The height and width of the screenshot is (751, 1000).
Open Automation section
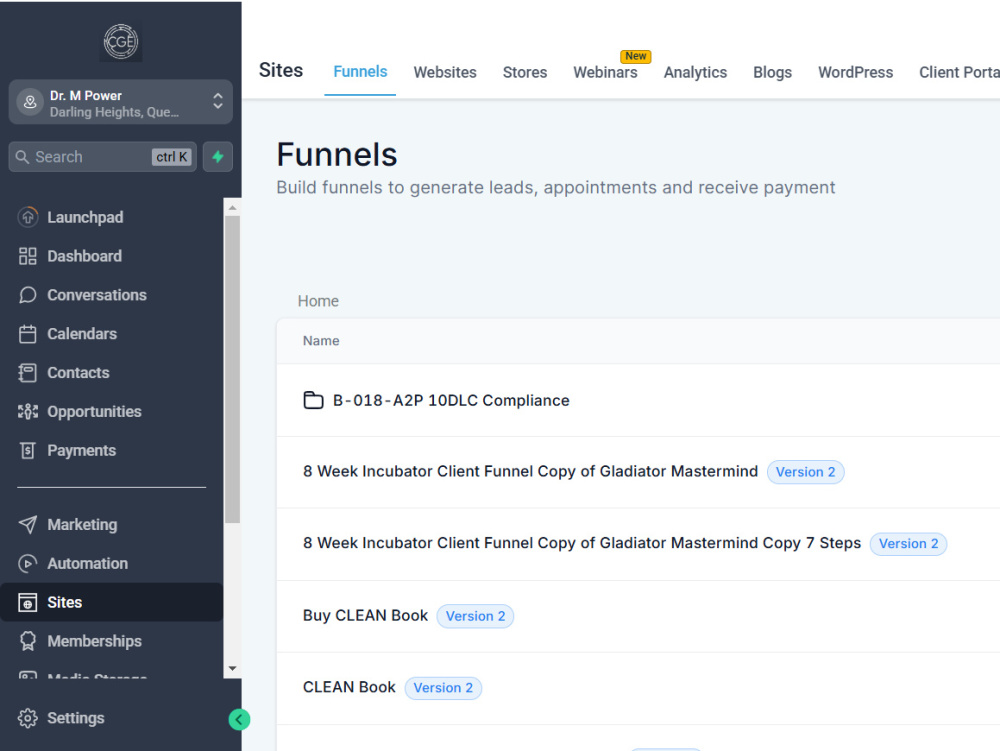[87, 564]
